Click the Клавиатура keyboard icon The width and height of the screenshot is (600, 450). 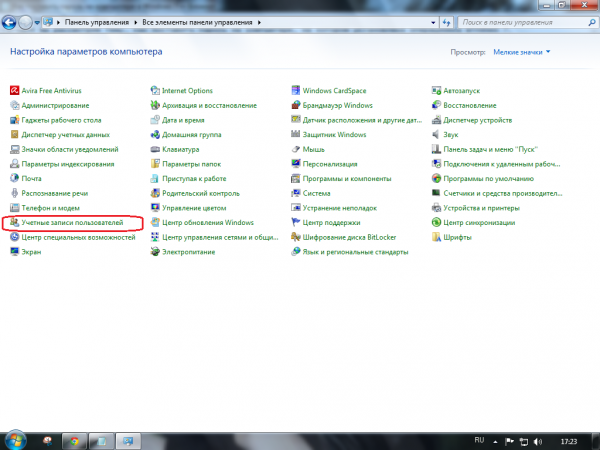coord(155,149)
